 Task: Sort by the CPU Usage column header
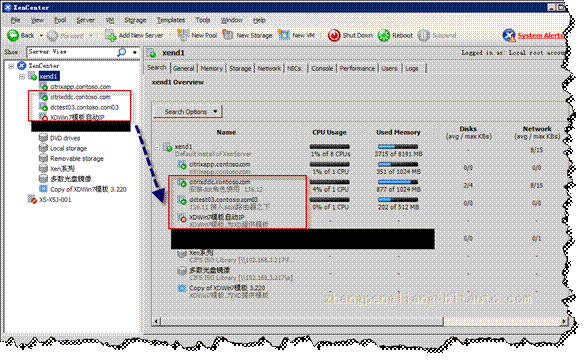(329, 132)
